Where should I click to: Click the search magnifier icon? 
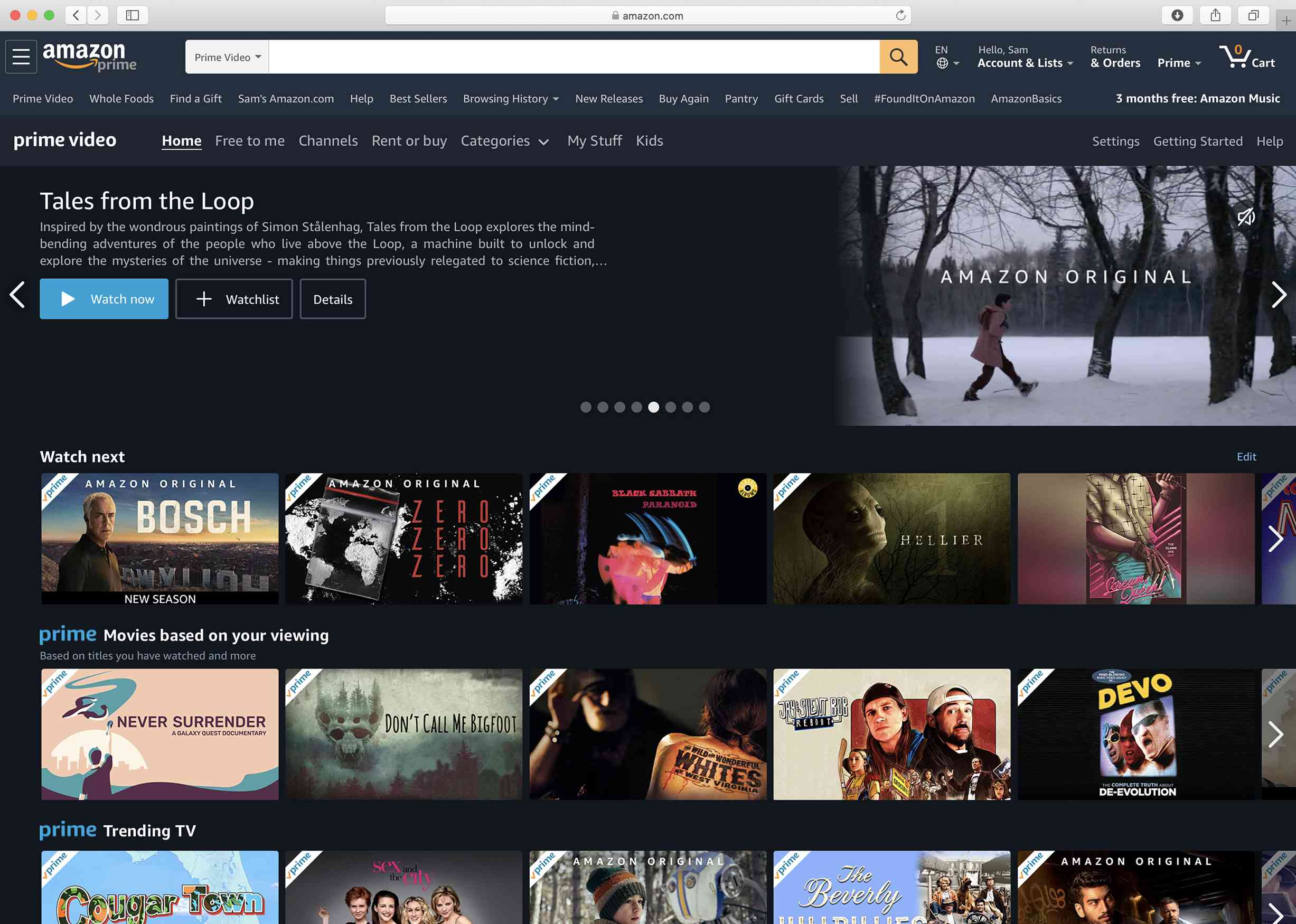898,57
